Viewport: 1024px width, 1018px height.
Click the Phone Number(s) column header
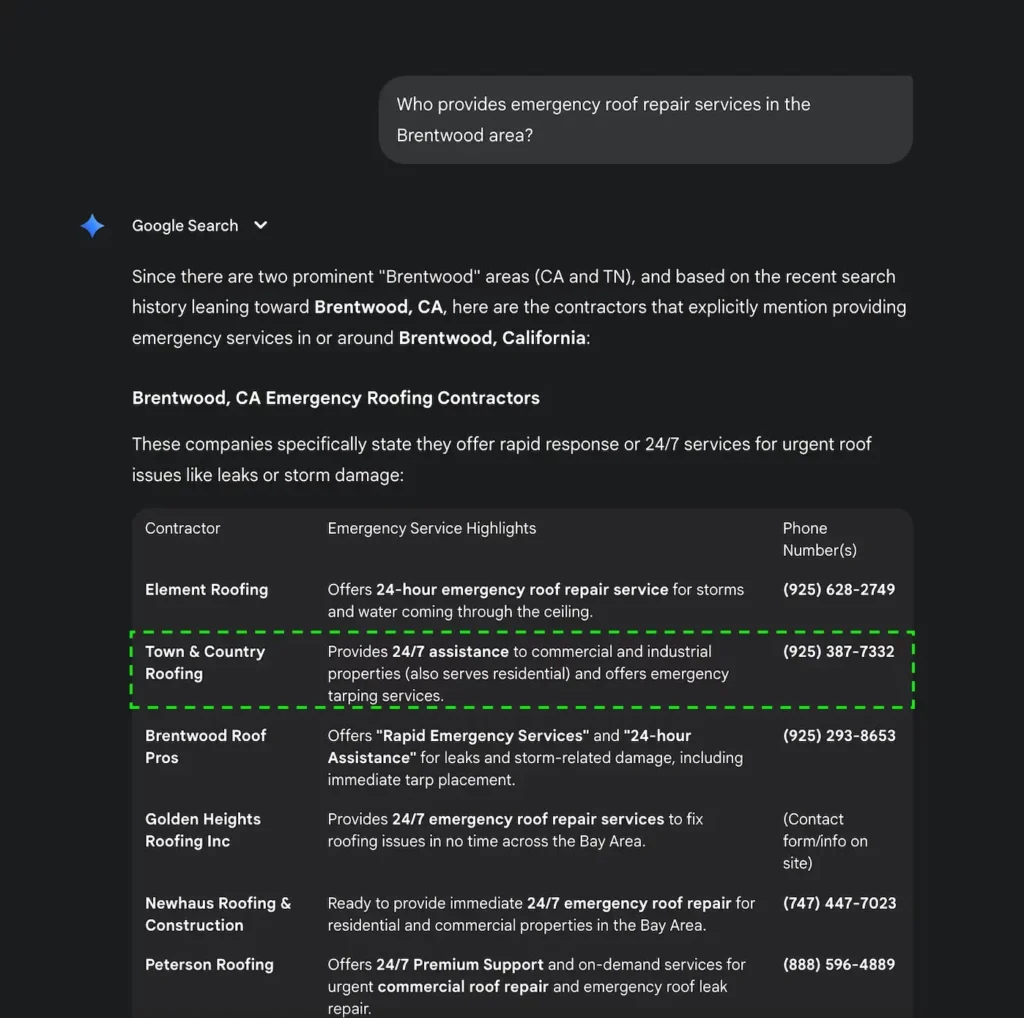(x=819, y=539)
